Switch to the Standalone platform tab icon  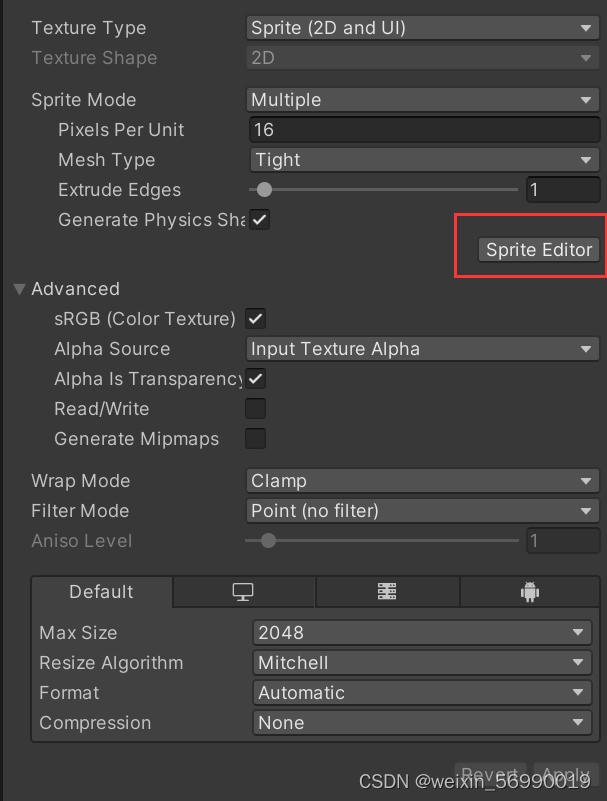pos(243,591)
